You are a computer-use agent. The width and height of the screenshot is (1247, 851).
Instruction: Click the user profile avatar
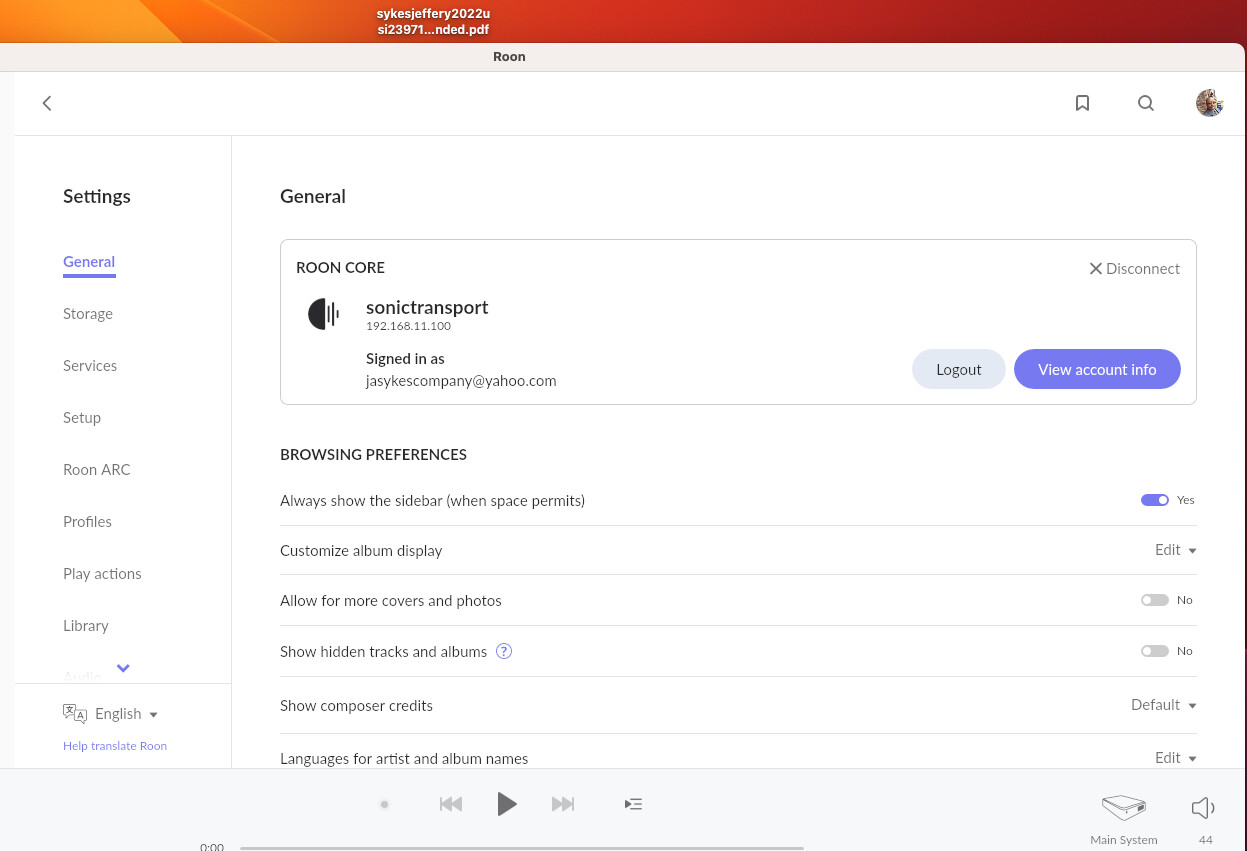point(1209,103)
